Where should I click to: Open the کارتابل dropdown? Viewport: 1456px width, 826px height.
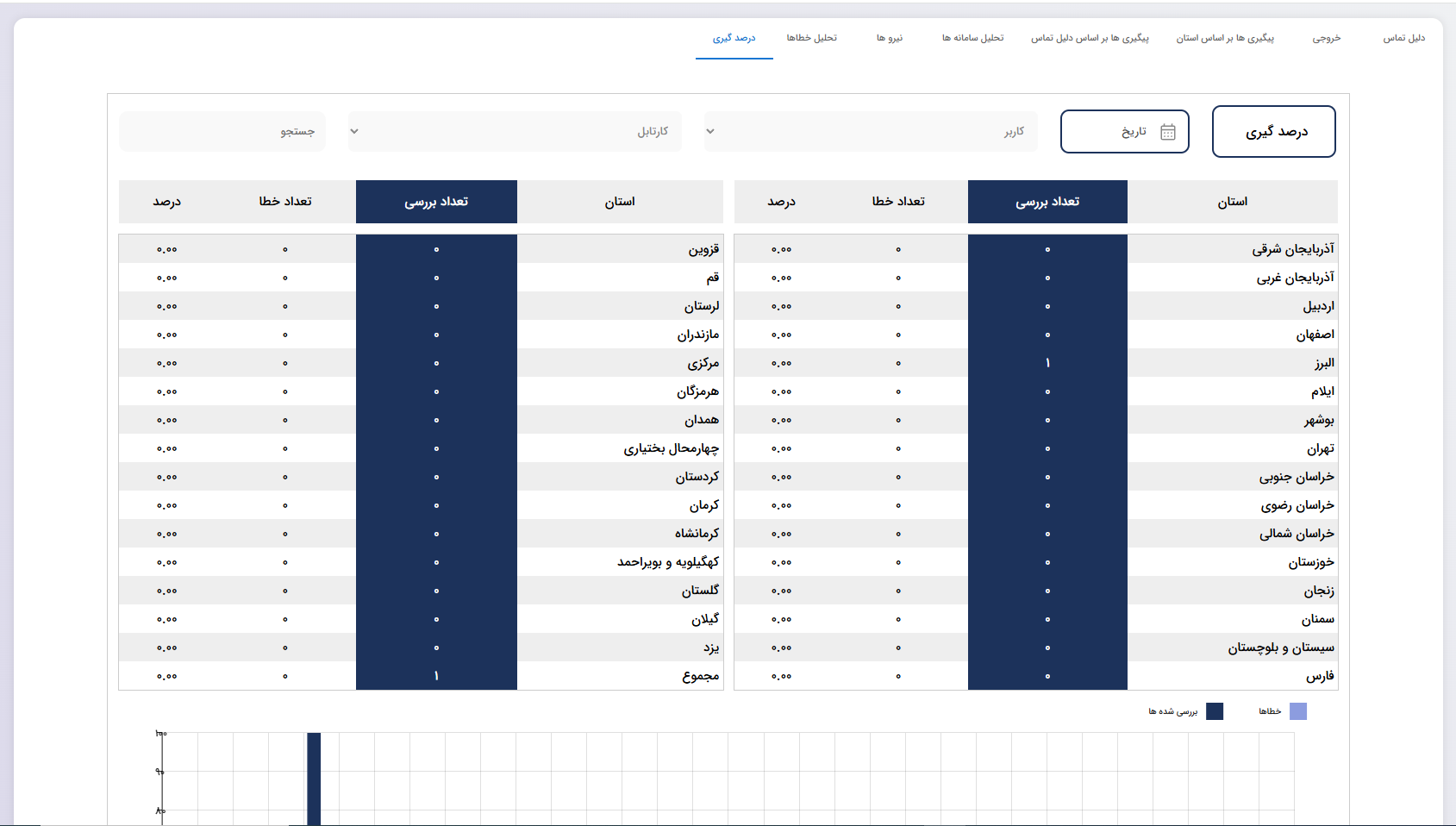click(515, 131)
